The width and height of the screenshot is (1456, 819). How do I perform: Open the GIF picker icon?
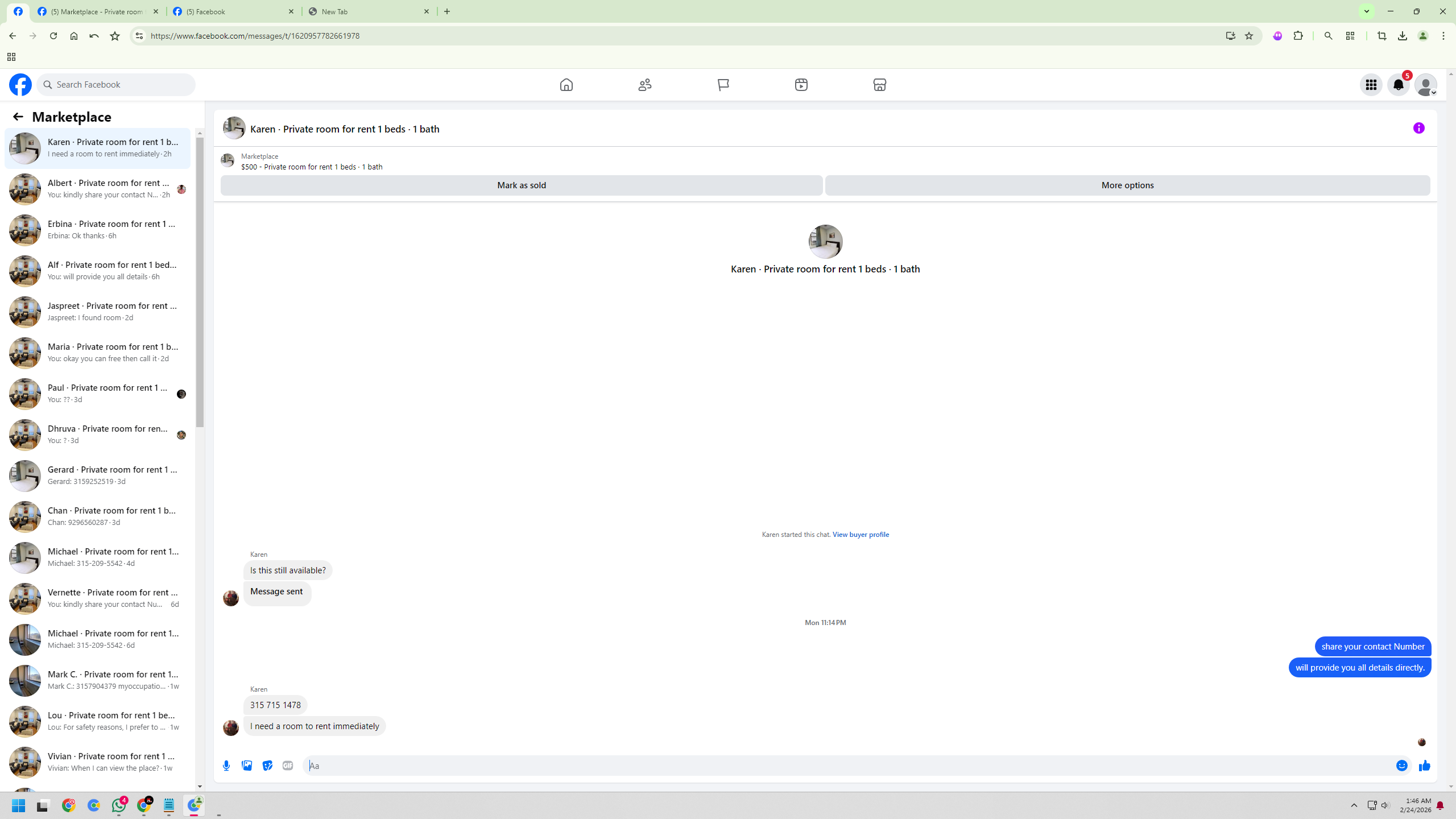288,766
